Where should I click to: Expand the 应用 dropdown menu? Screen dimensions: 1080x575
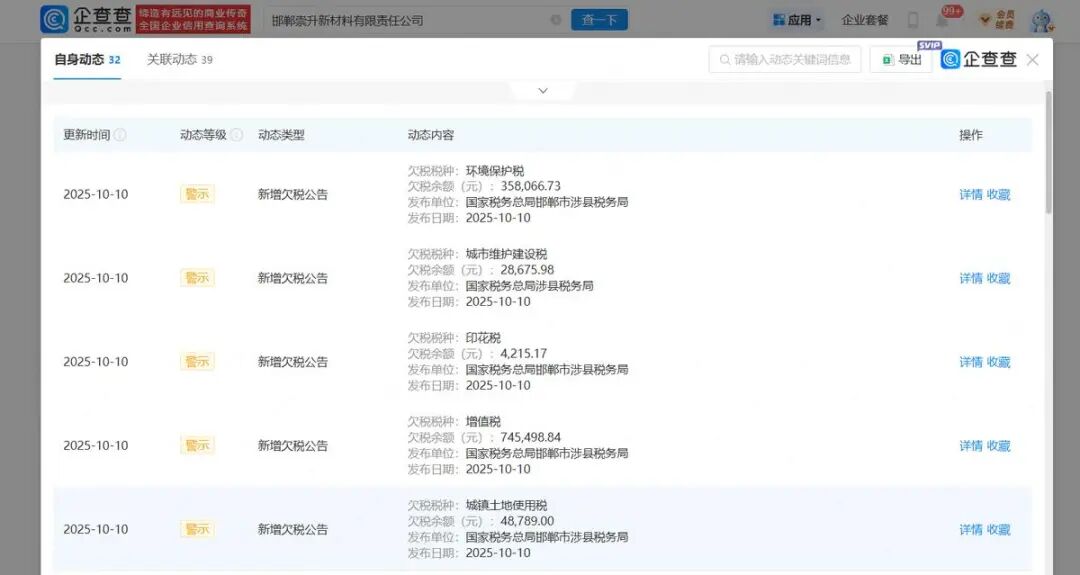click(x=797, y=20)
